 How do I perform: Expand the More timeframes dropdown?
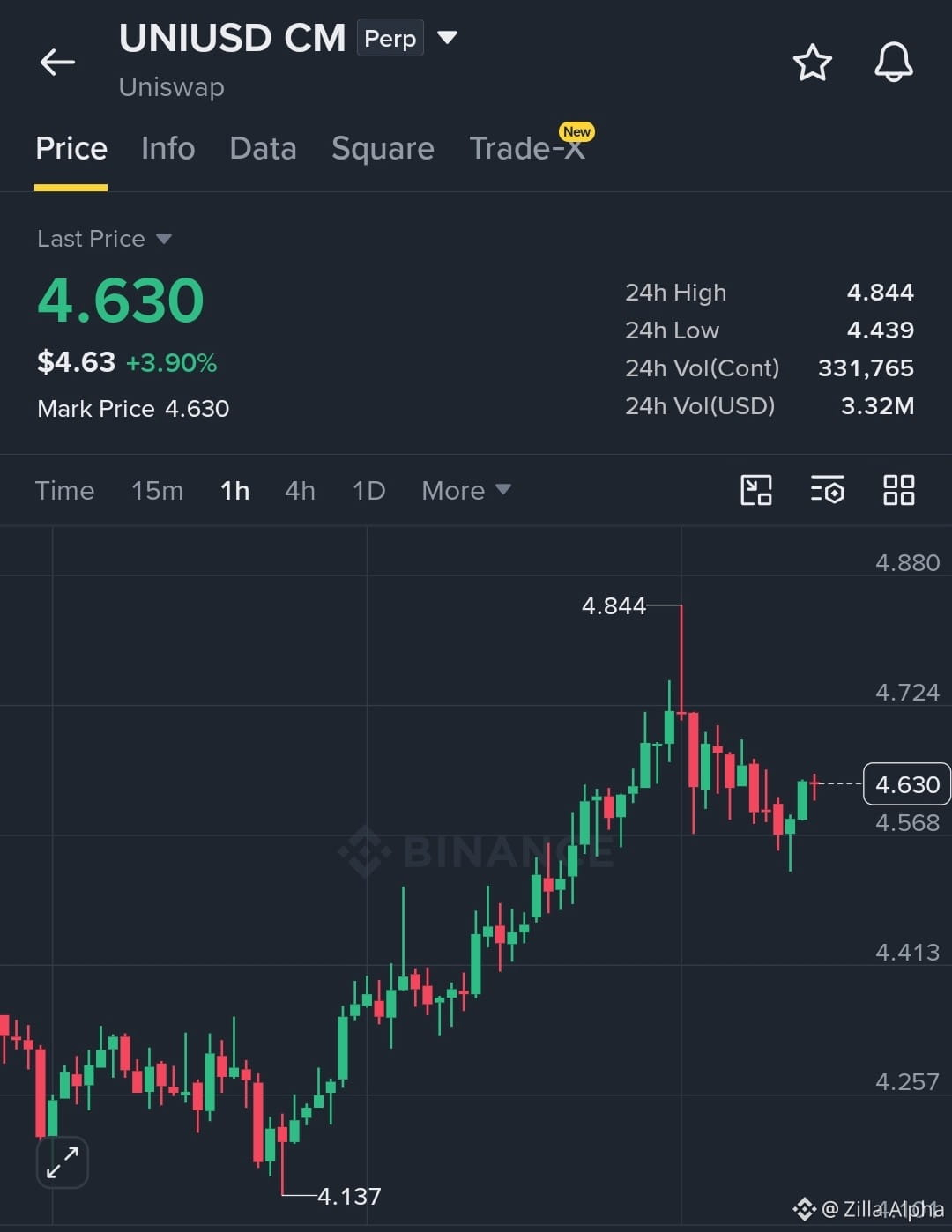click(465, 490)
